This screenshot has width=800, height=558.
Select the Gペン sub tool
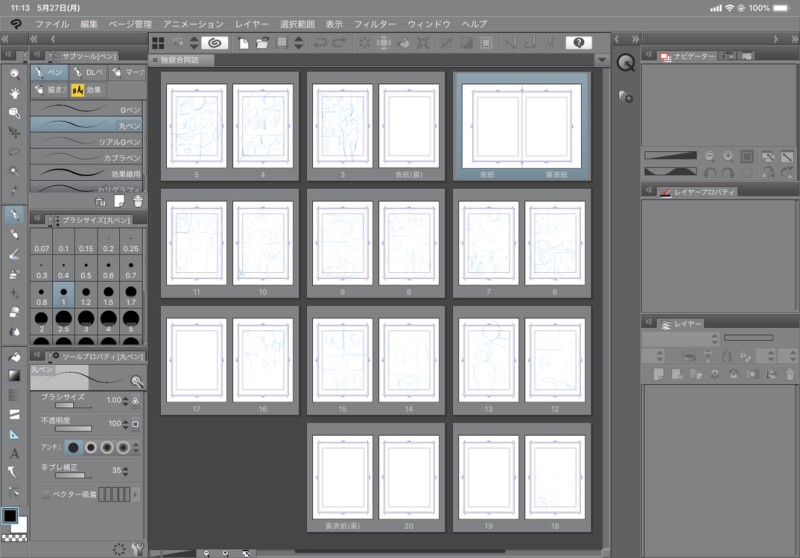click(x=86, y=109)
